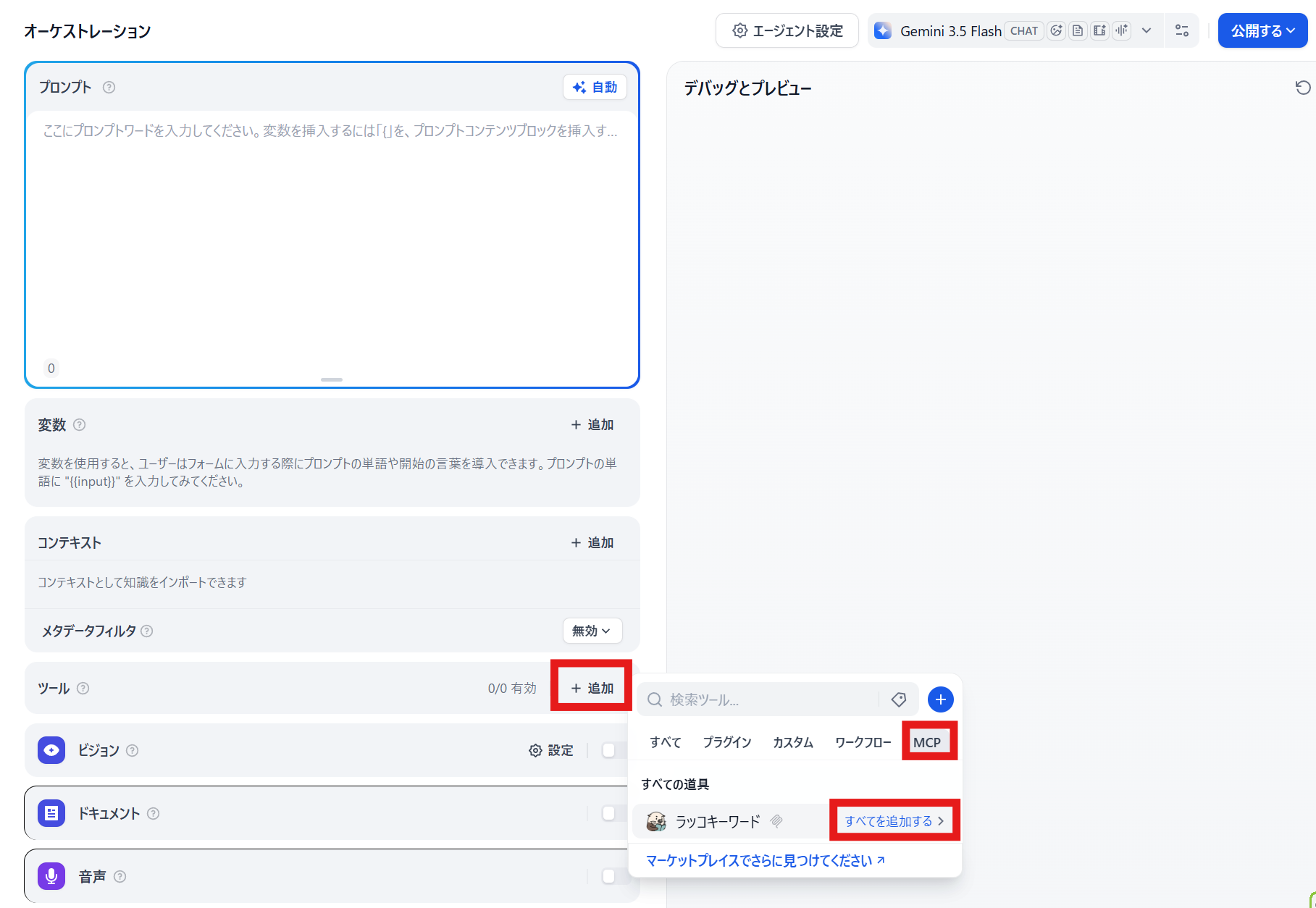
Task: Click the オーケストレーション title
Action: coord(88,31)
